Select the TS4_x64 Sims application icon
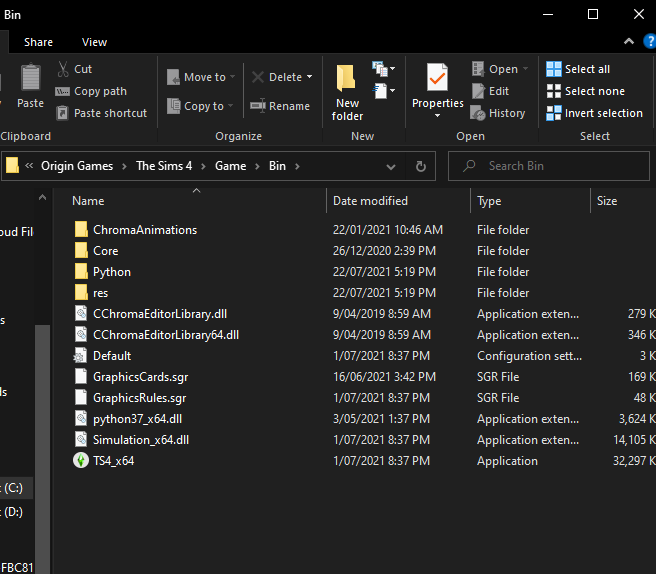 pos(81,461)
